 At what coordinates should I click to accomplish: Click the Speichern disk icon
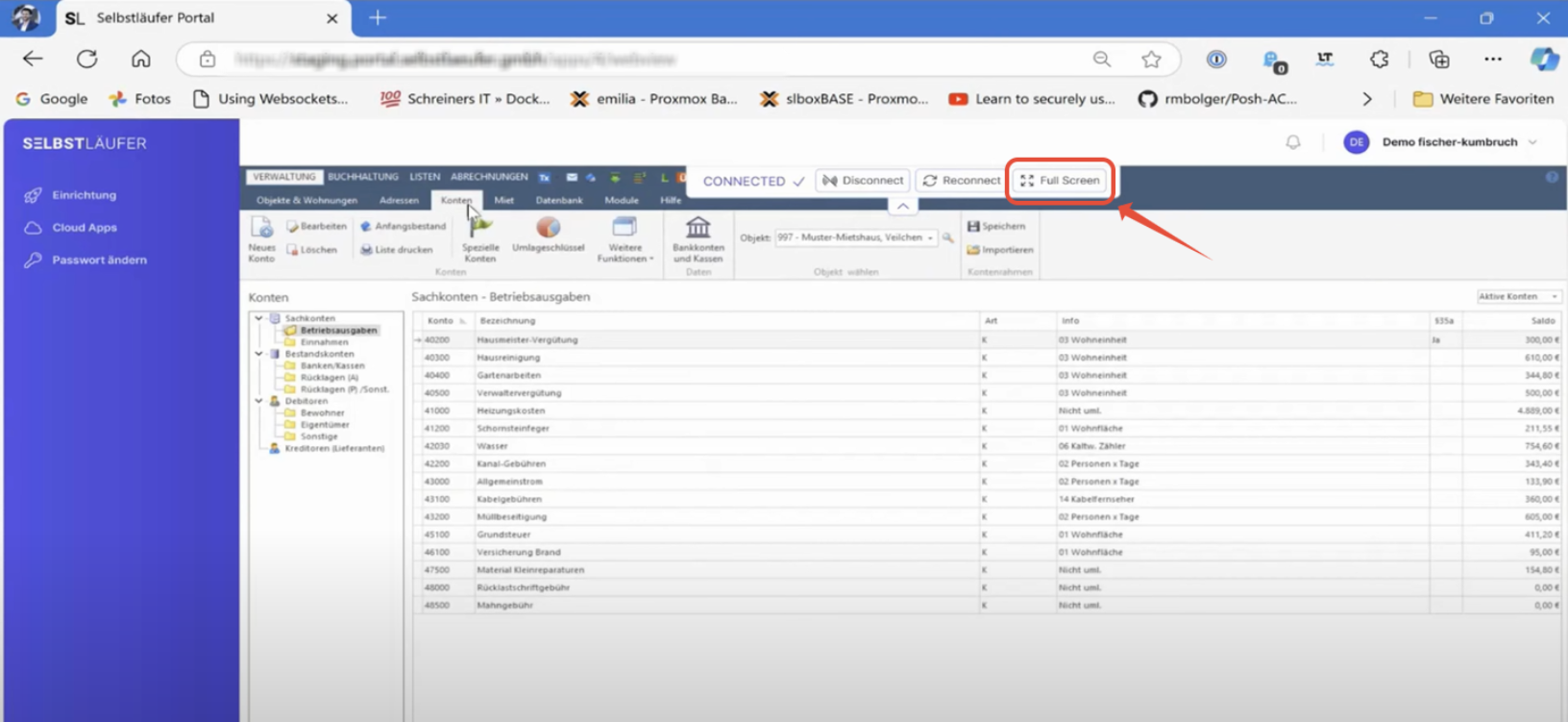pos(973,226)
